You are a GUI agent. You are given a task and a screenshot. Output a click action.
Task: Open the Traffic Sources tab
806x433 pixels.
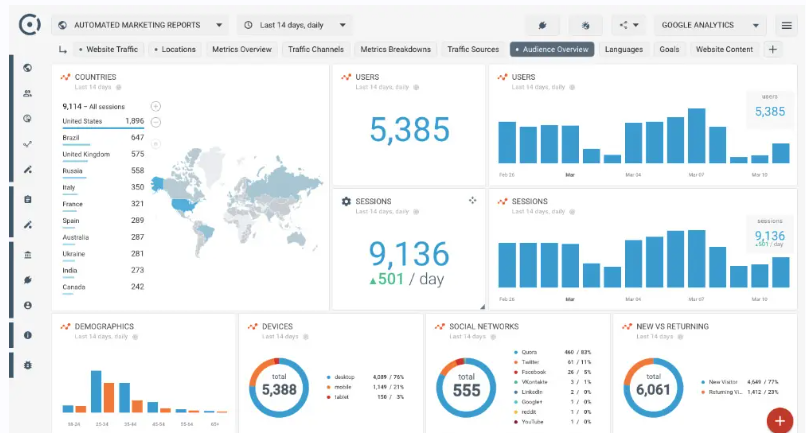coord(473,49)
